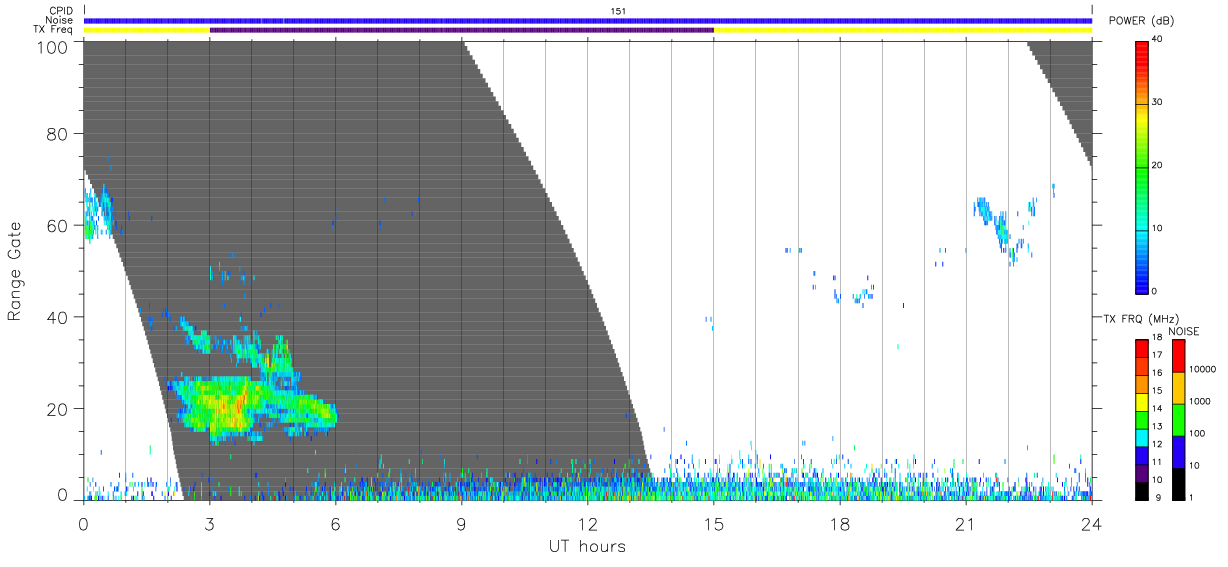Click the blue Noise strip above the plot
1228x567 pixels.
[x=588, y=20]
